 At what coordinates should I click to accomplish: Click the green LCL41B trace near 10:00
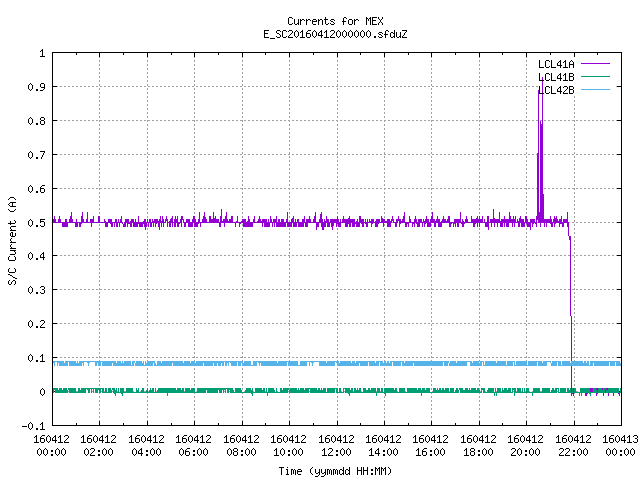coord(290,391)
